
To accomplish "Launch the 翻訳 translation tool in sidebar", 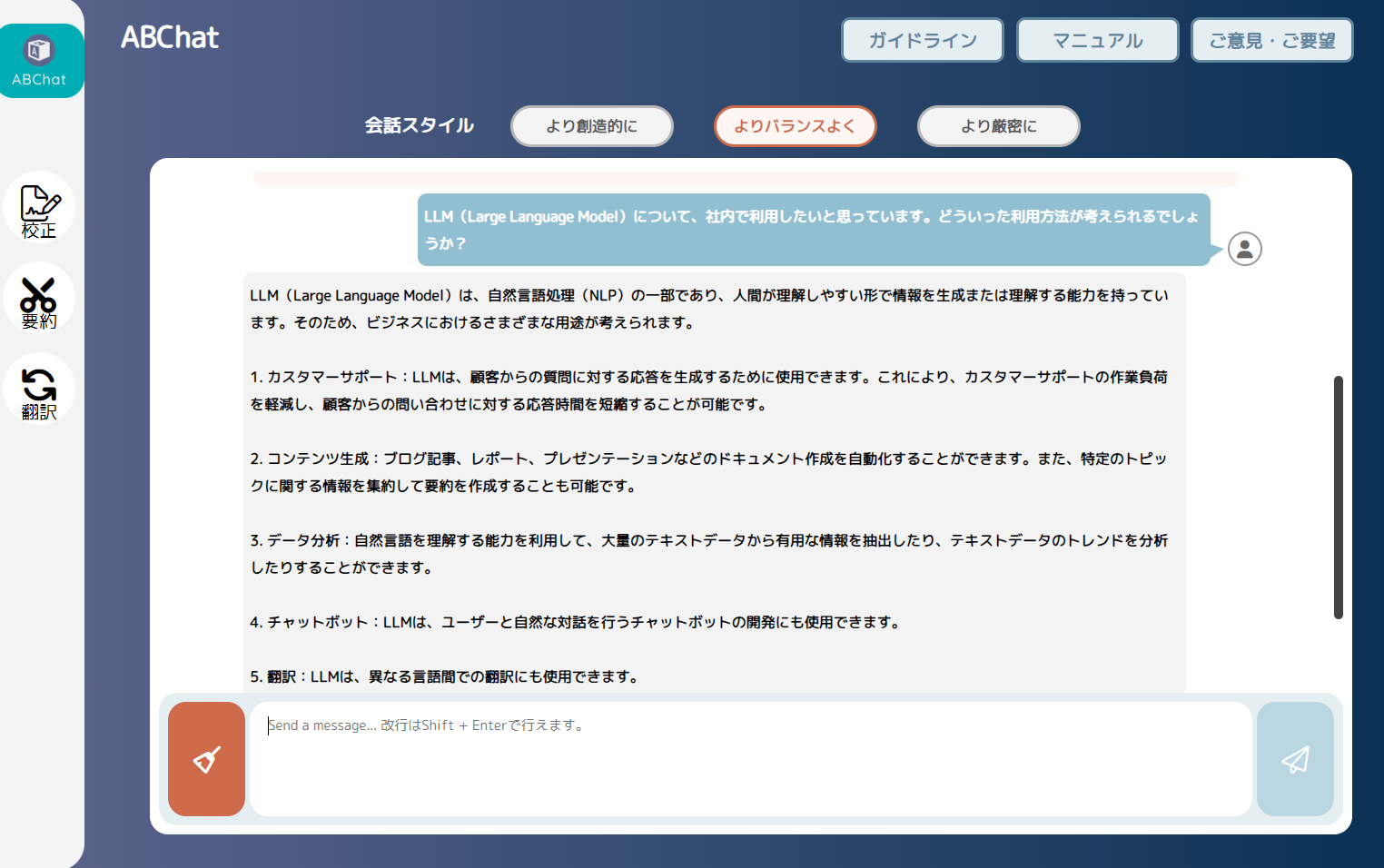I will (x=39, y=391).
